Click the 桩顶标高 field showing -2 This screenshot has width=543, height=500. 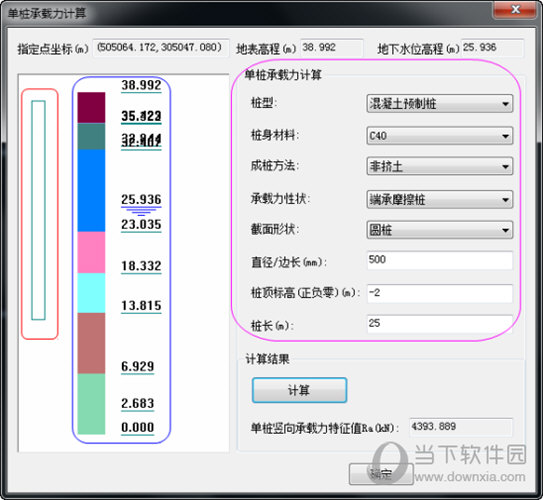coord(439,293)
